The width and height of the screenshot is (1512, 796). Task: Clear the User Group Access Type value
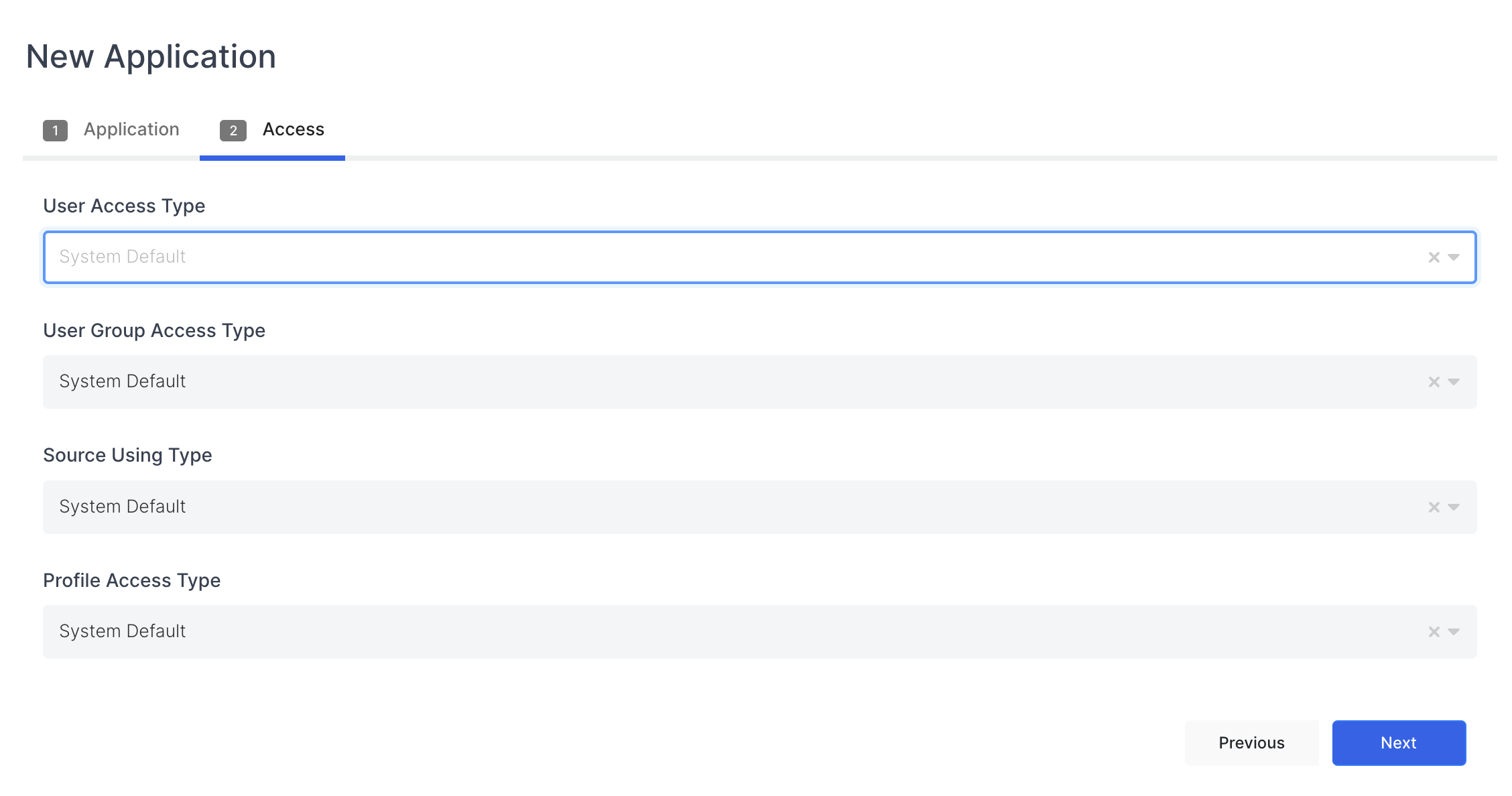tap(1434, 382)
